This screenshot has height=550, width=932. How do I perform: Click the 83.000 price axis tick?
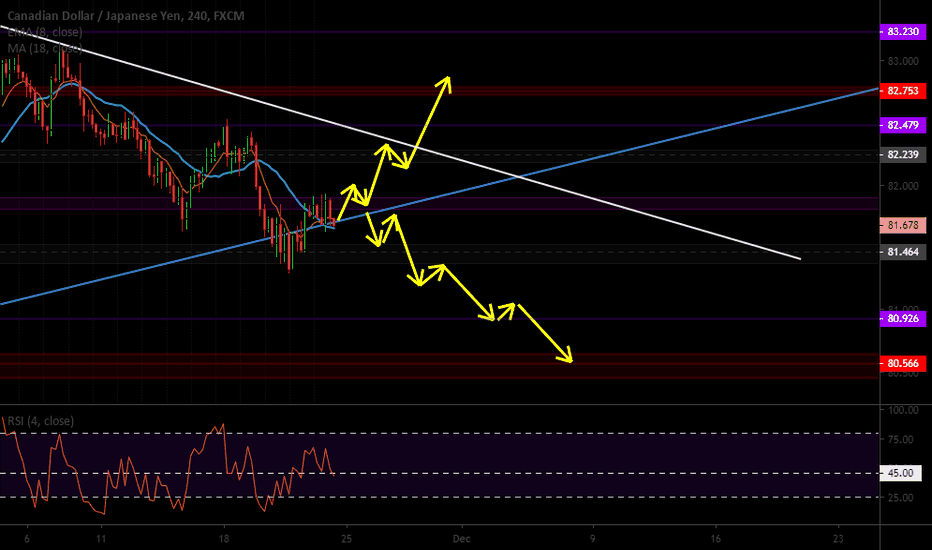coord(903,61)
